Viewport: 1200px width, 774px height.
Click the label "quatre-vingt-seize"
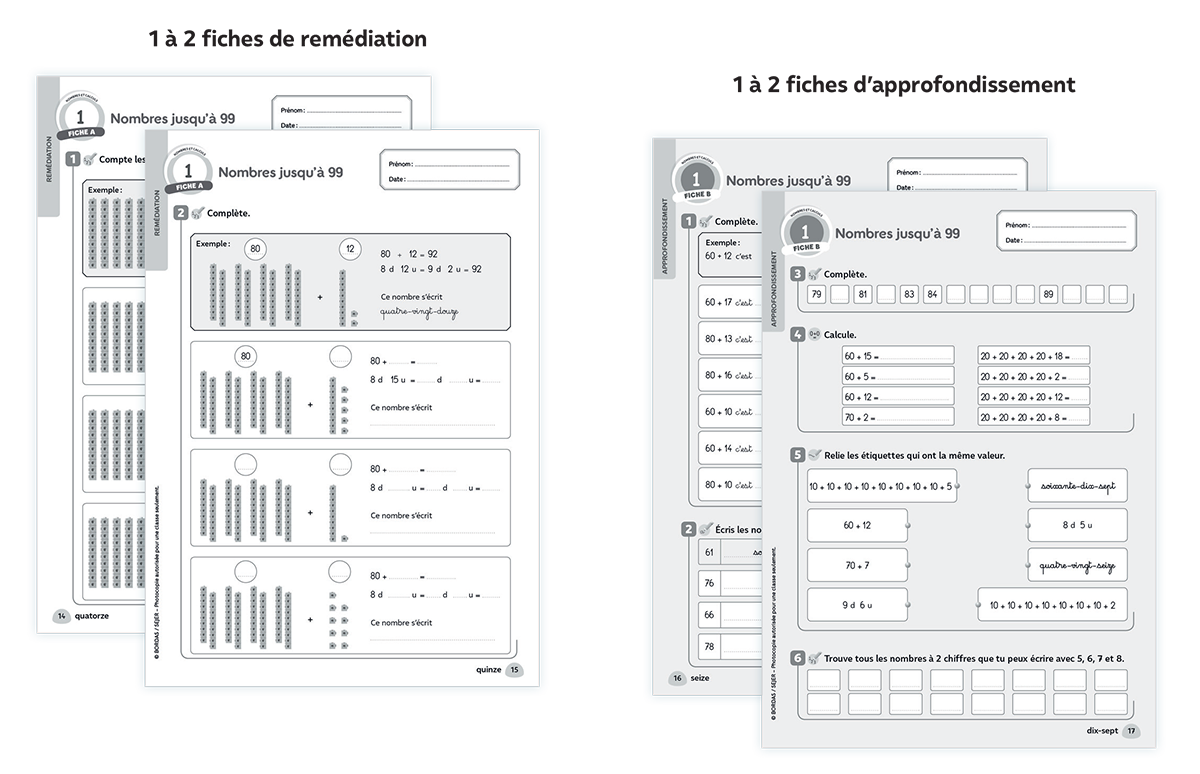point(1077,565)
